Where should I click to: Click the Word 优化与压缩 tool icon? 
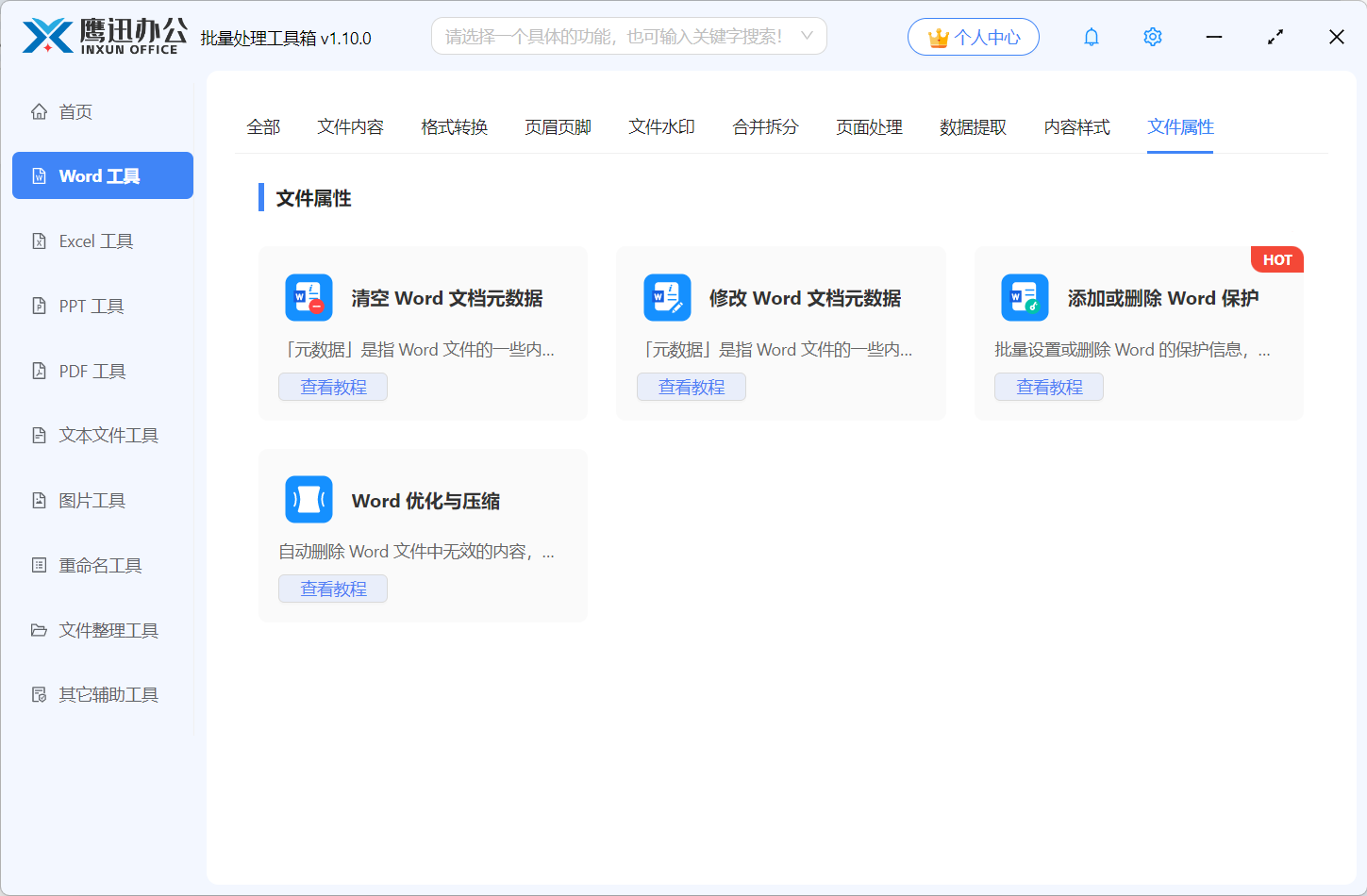pyautogui.click(x=308, y=499)
